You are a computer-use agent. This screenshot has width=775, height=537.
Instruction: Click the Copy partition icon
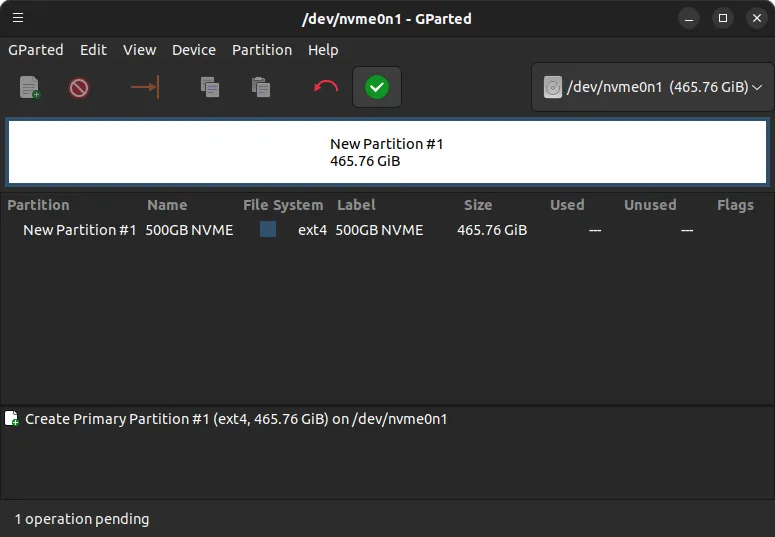[x=210, y=88]
